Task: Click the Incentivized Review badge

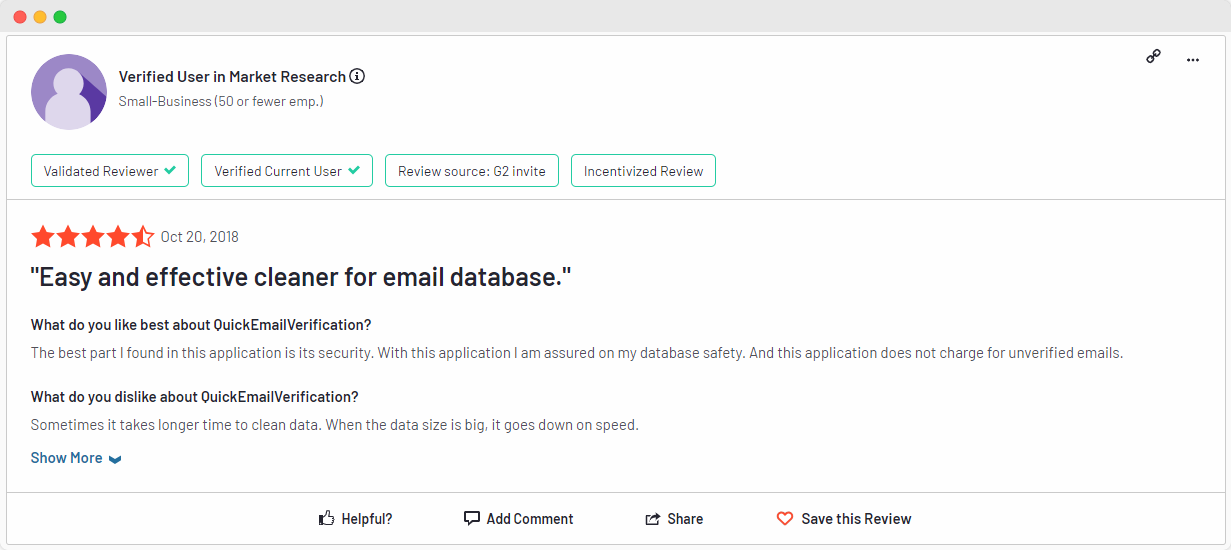Action: 643,171
